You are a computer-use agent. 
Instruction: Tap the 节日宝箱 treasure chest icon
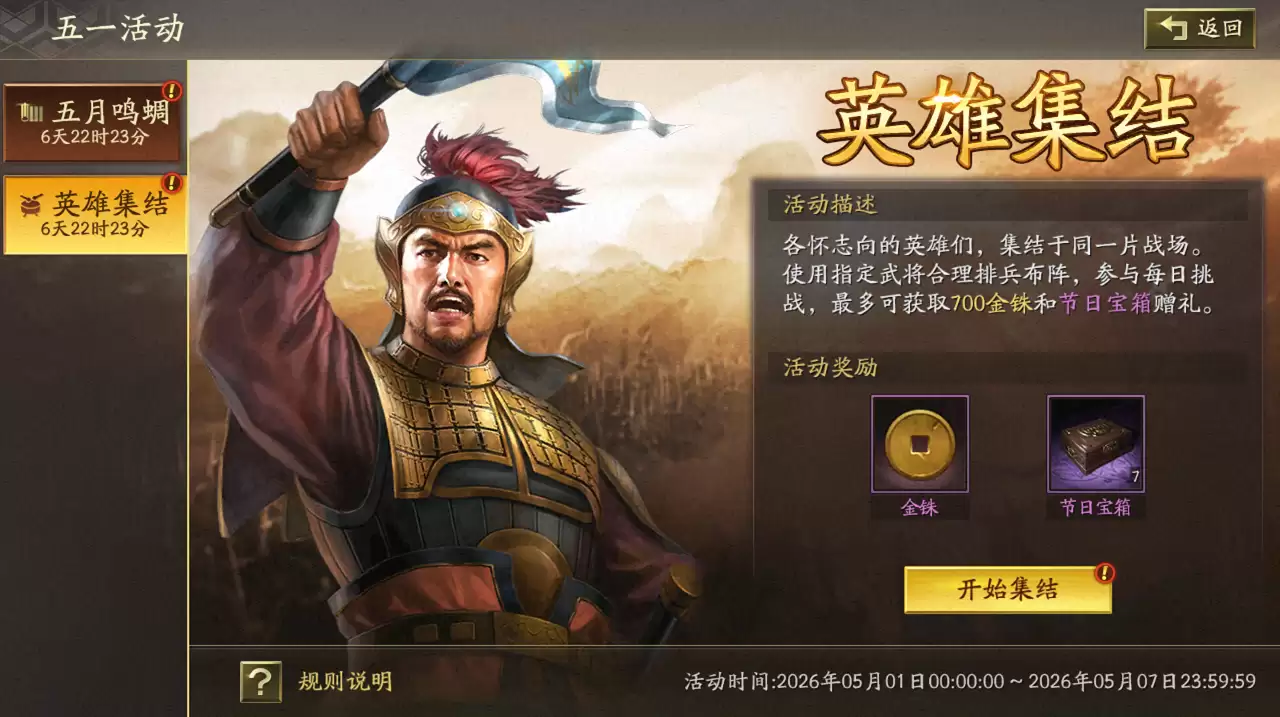pyautogui.click(x=1095, y=444)
